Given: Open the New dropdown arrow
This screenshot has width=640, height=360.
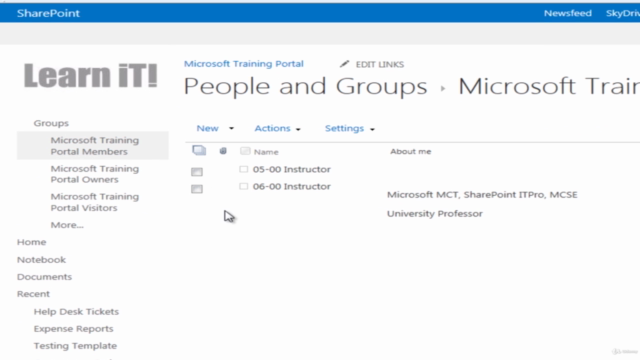Looking at the screenshot, I should coord(231,129).
